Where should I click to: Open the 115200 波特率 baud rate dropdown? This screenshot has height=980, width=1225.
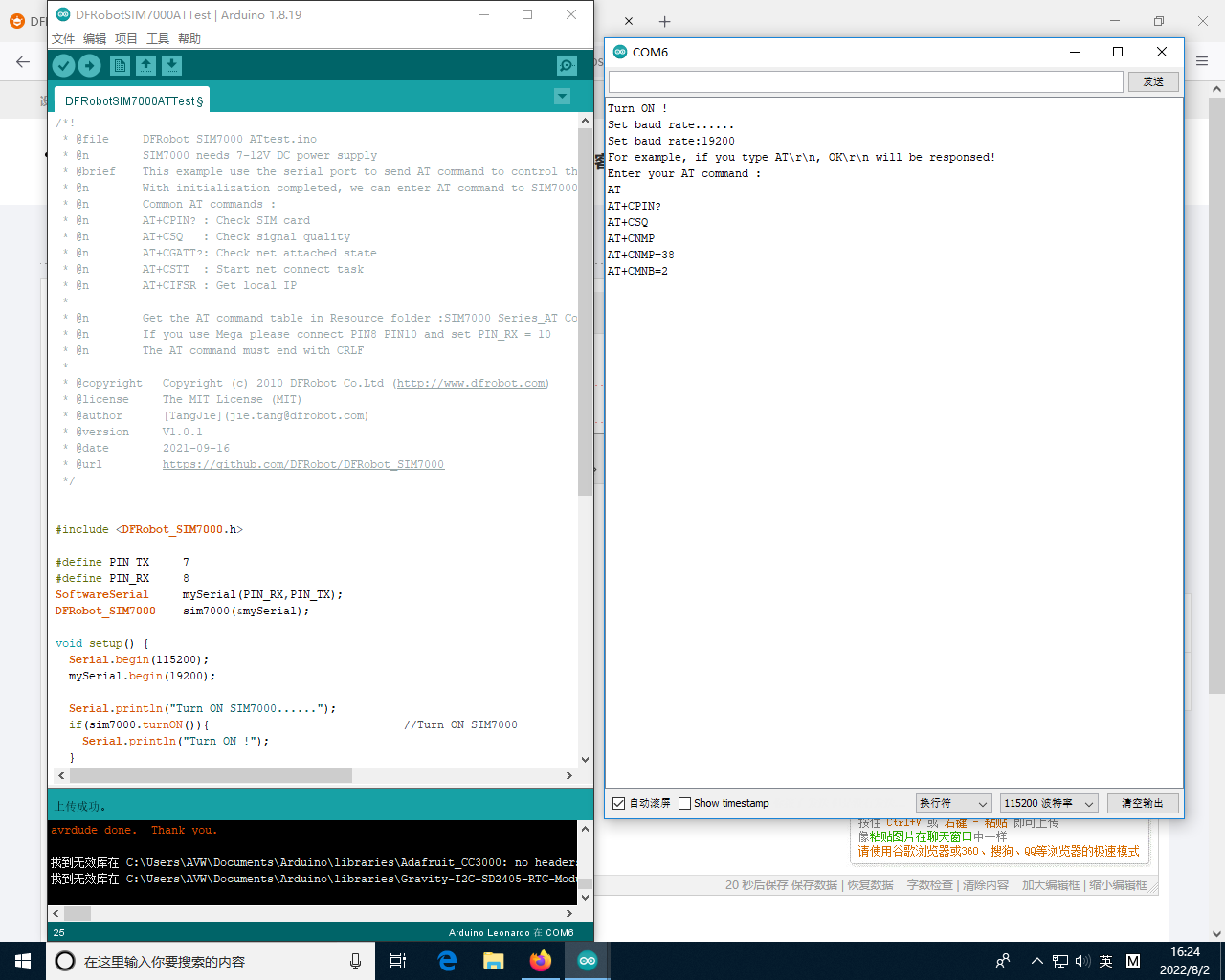pyautogui.click(x=1049, y=803)
